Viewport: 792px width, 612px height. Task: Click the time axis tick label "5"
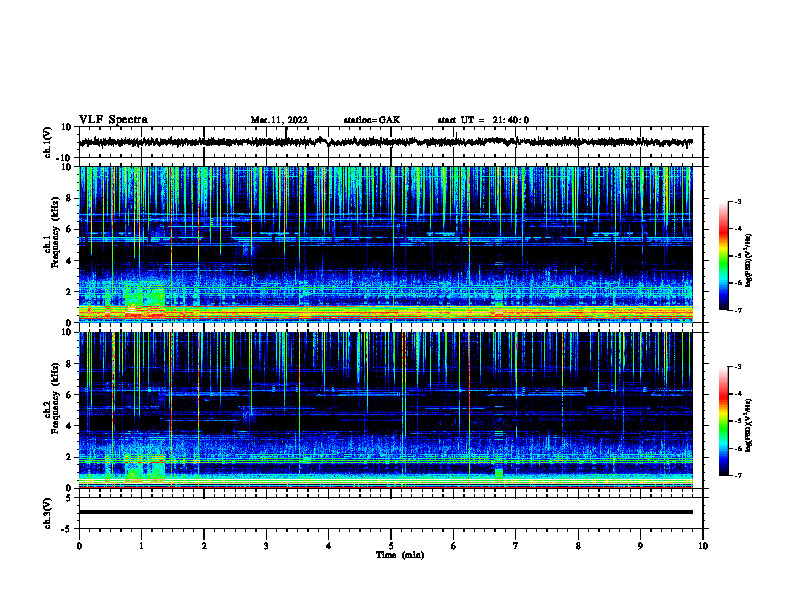391,546
